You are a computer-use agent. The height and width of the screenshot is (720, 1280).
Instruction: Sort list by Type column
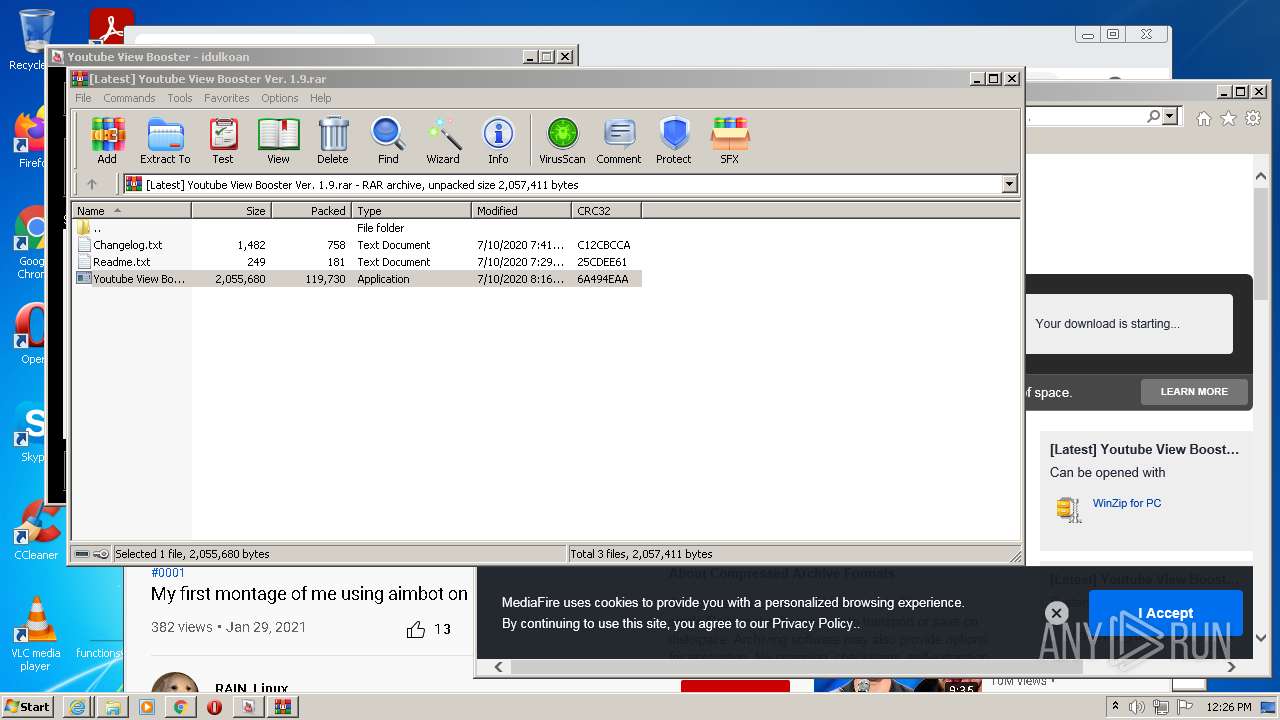(x=411, y=210)
